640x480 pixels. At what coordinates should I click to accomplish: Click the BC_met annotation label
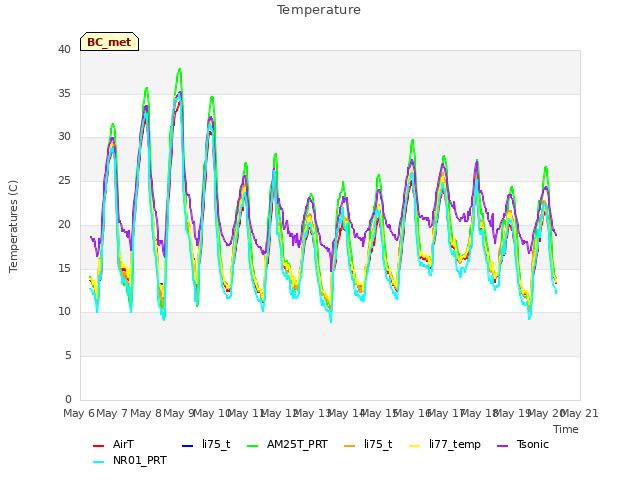coord(109,42)
